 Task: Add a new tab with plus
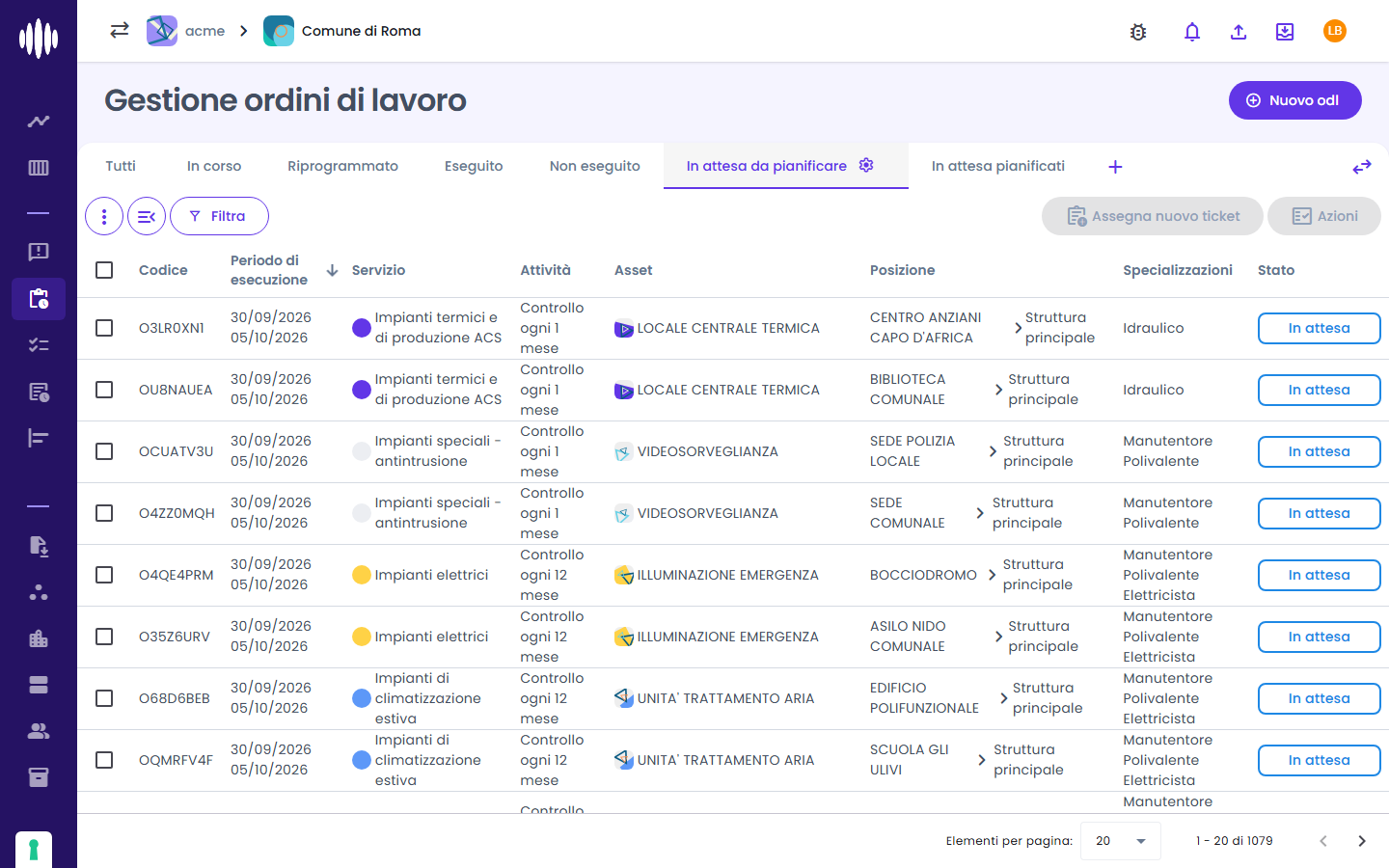click(1115, 167)
